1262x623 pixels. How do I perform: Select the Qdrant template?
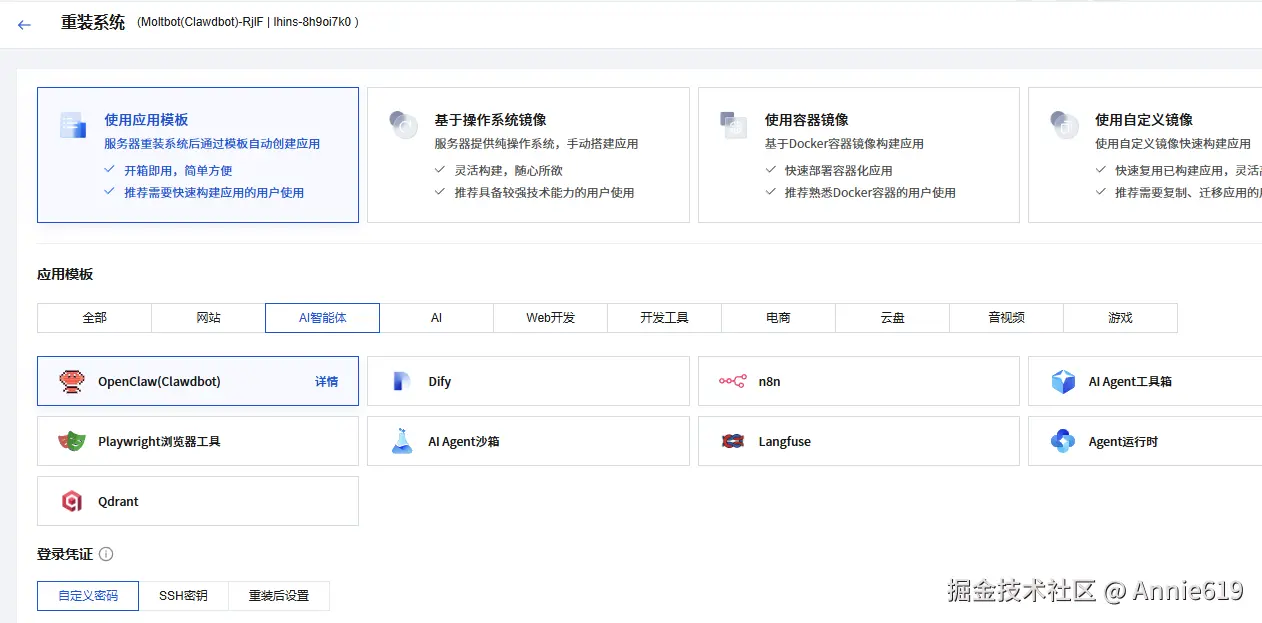tap(198, 501)
